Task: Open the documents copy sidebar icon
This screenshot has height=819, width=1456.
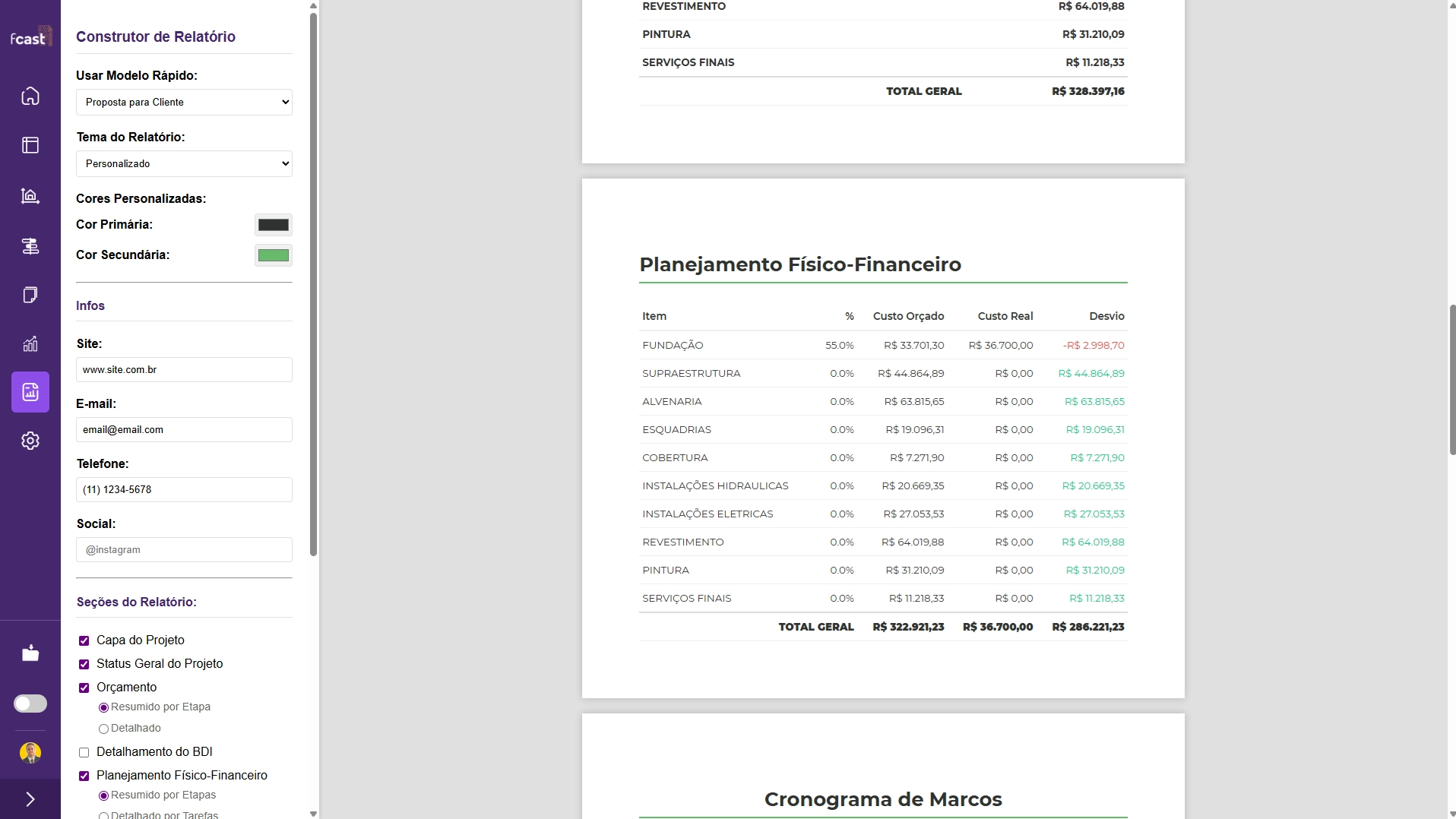Action: pos(30,295)
